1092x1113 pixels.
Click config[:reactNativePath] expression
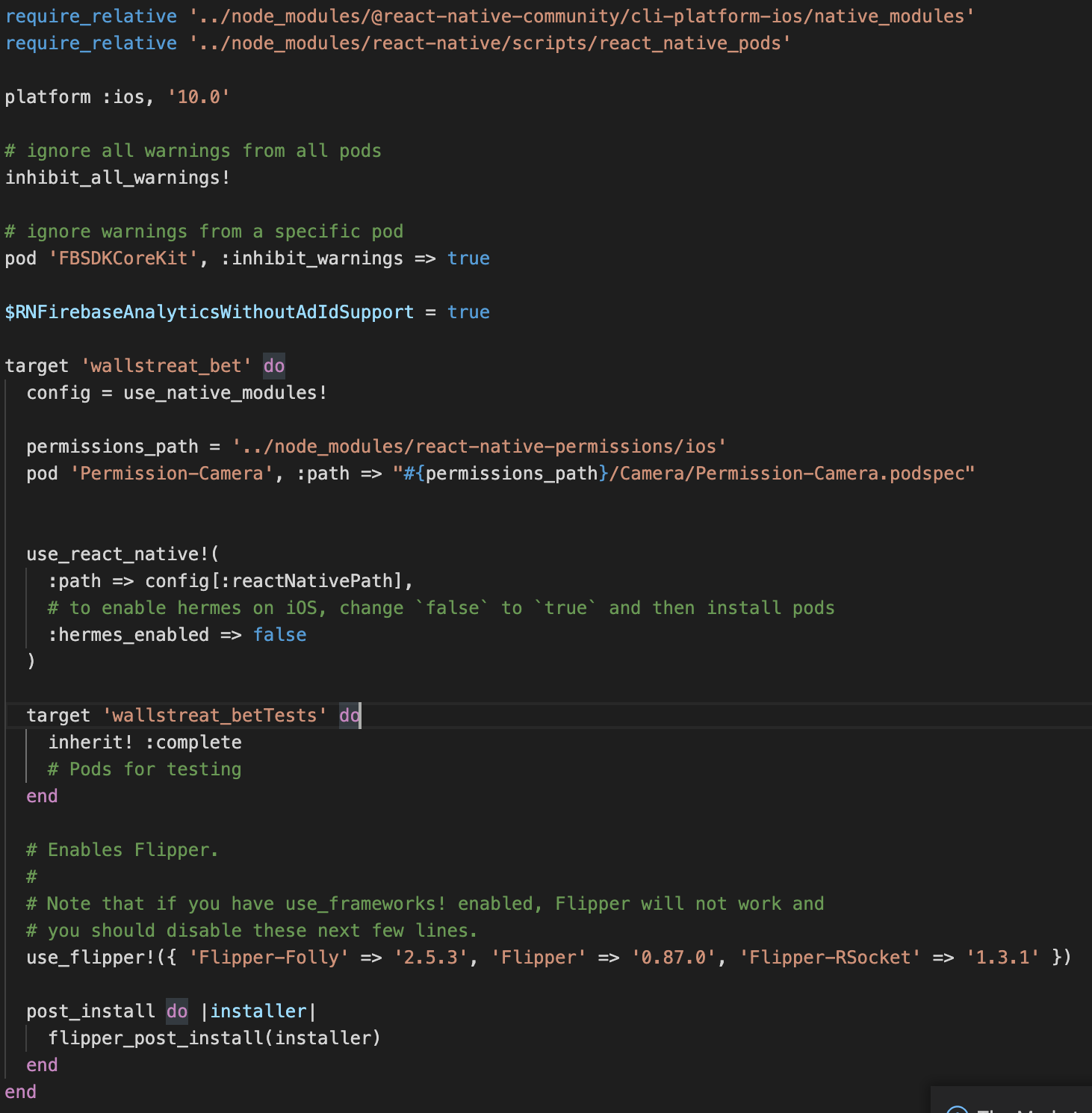tap(273, 581)
